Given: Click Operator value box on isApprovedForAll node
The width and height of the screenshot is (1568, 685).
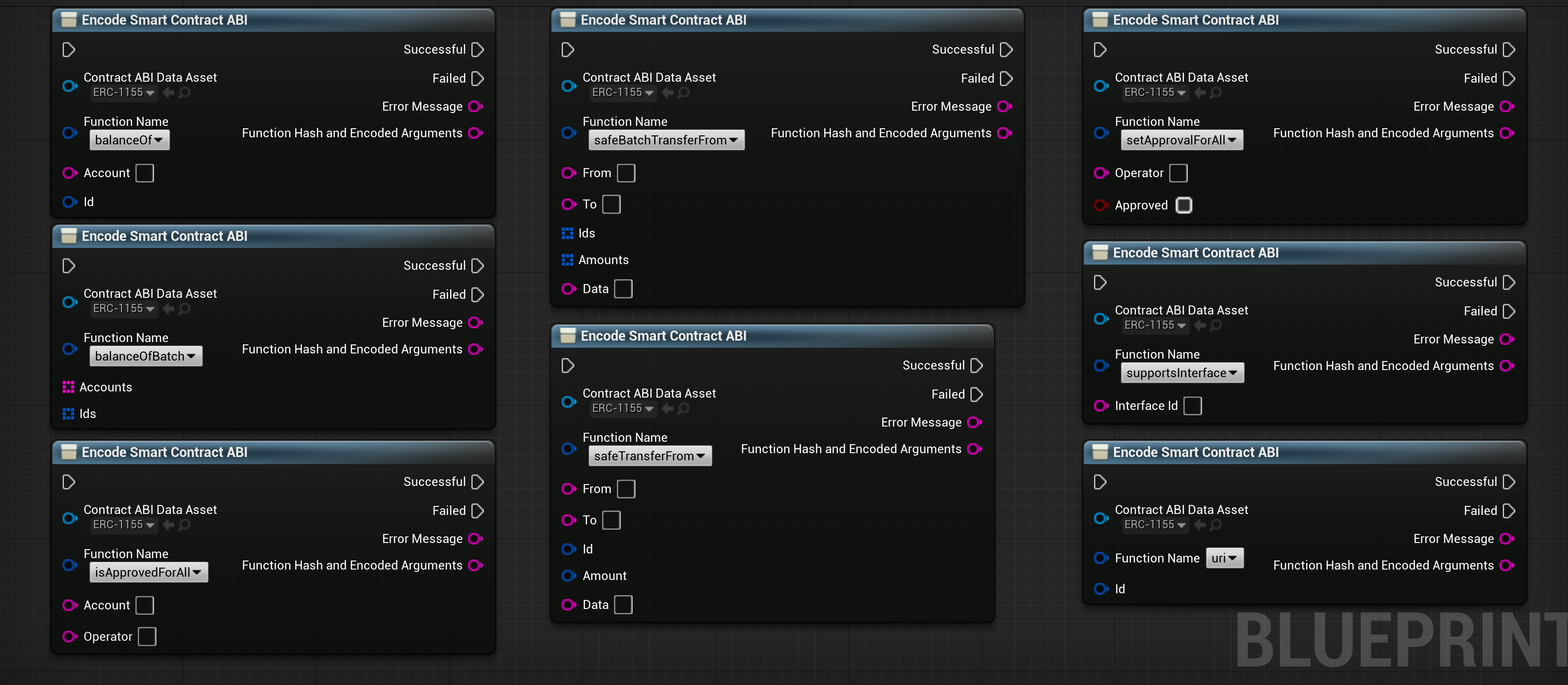Looking at the screenshot, I should pos(147,637).
